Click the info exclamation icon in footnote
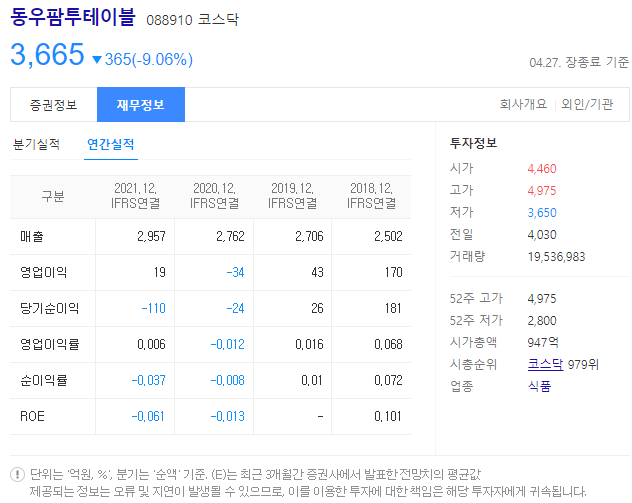Image resolution: width=632 pixels, height=503 pixels. tap(17, 474)
